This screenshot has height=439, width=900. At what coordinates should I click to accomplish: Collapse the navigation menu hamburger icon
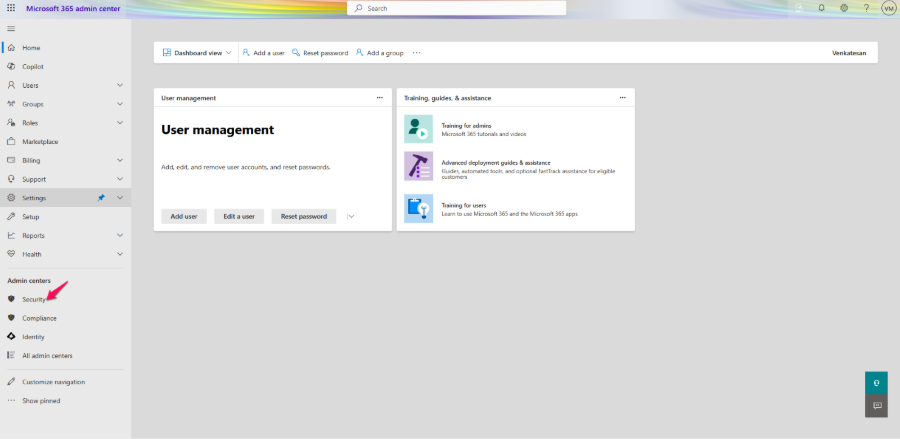[11, 28]
